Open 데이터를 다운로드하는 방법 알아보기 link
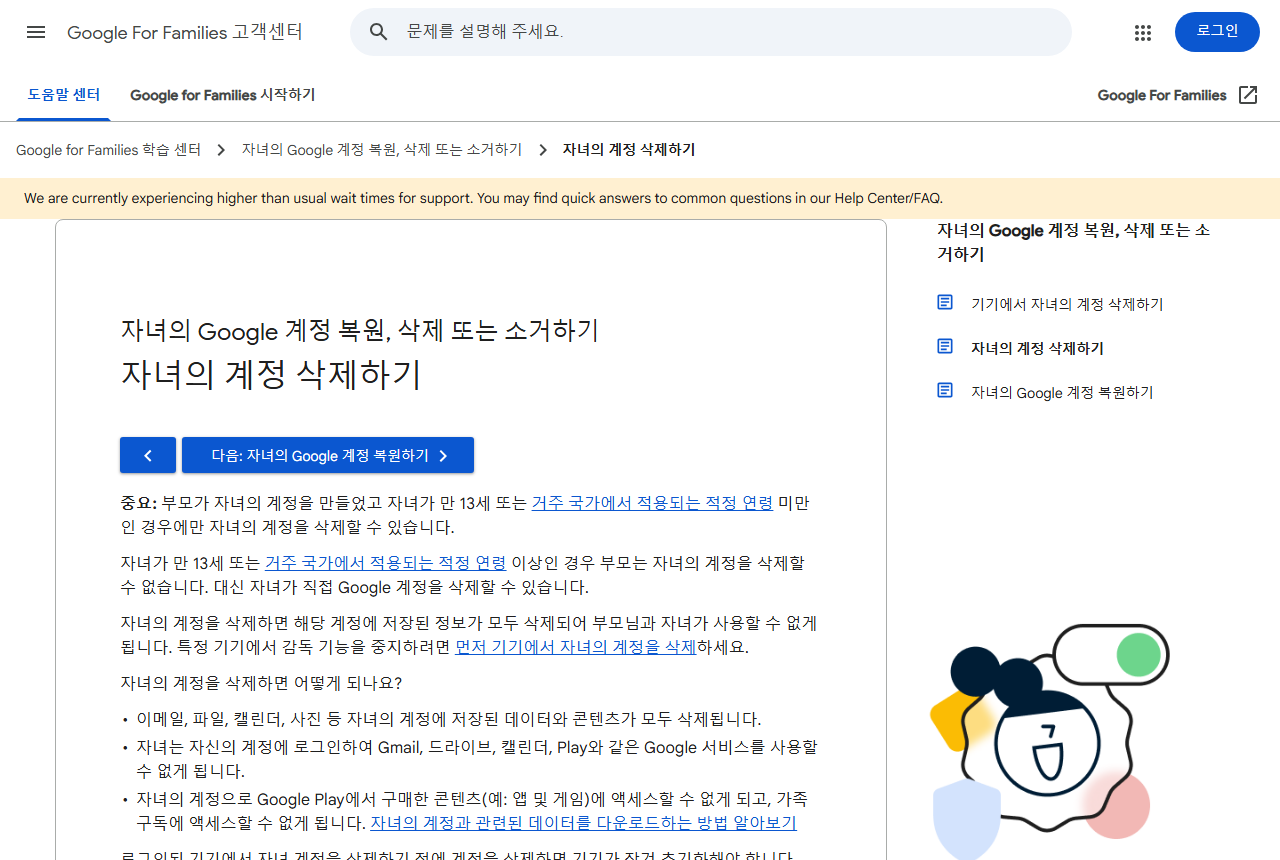Viewport: 1280px width, 860px height. pyautogui.click(x=583, y=823)
